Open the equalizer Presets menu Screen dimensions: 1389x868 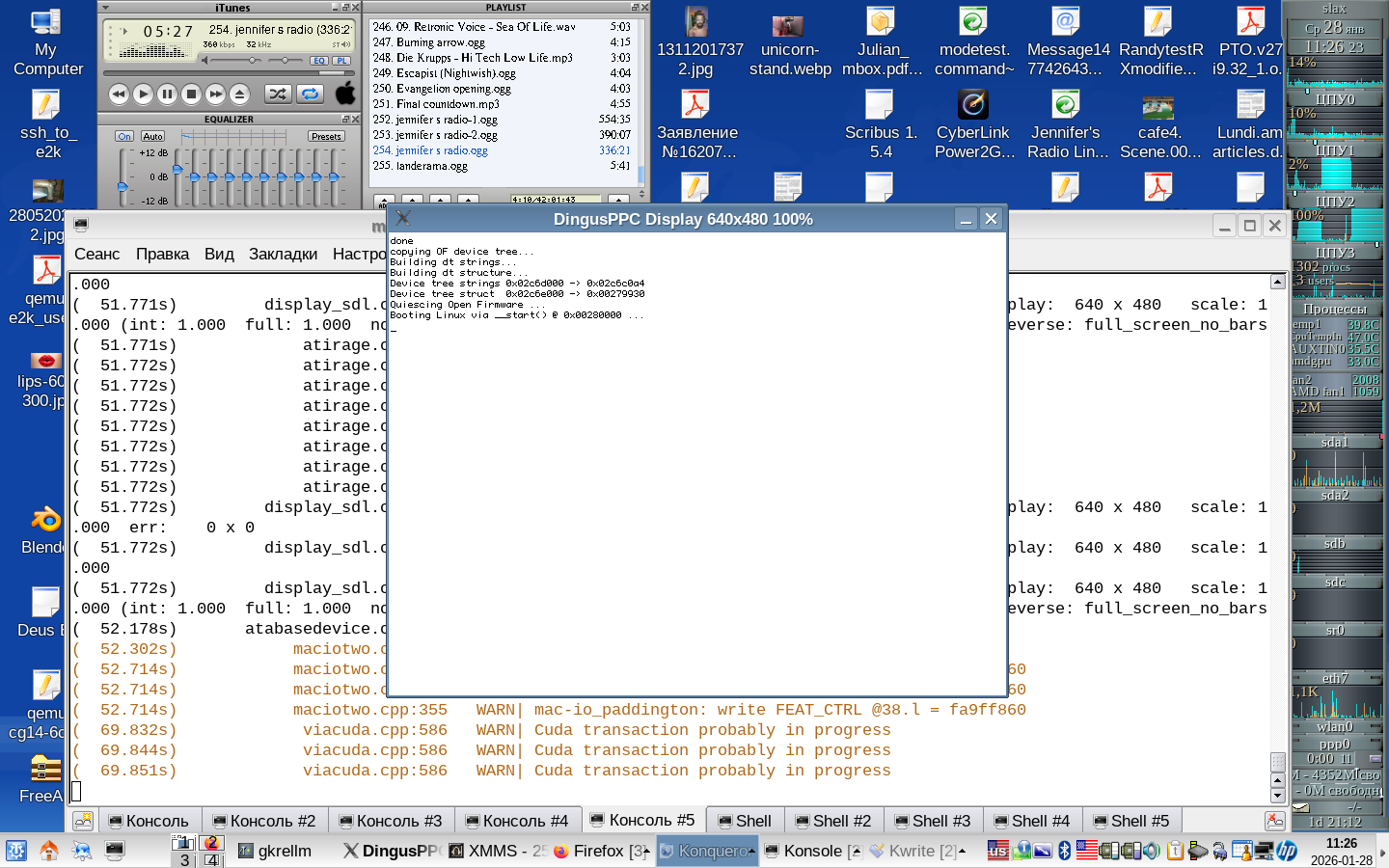pyautogui.click(x=326, y=136)
